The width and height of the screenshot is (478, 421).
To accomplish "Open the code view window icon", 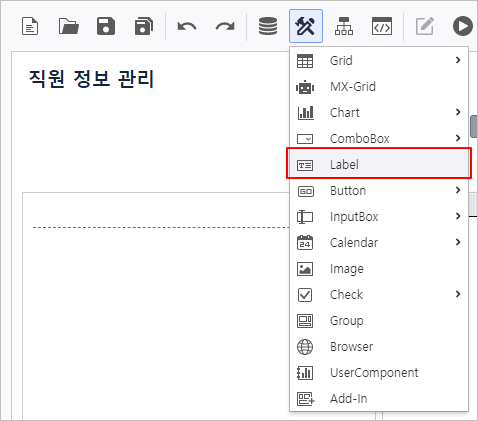I will click(x=382, y=26).
